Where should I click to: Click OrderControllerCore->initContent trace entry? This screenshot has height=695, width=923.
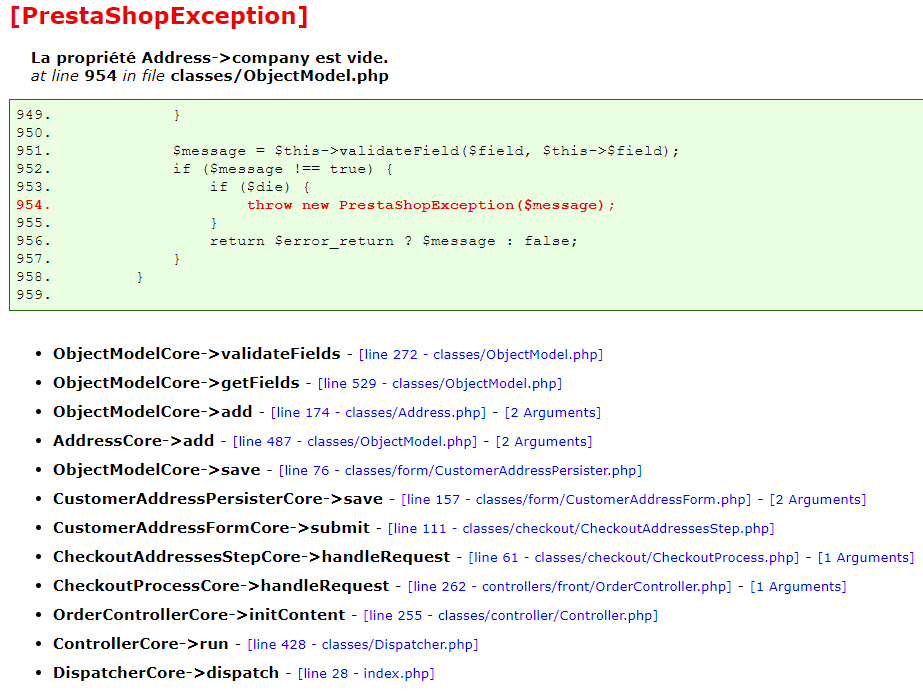tap(199, 614)
